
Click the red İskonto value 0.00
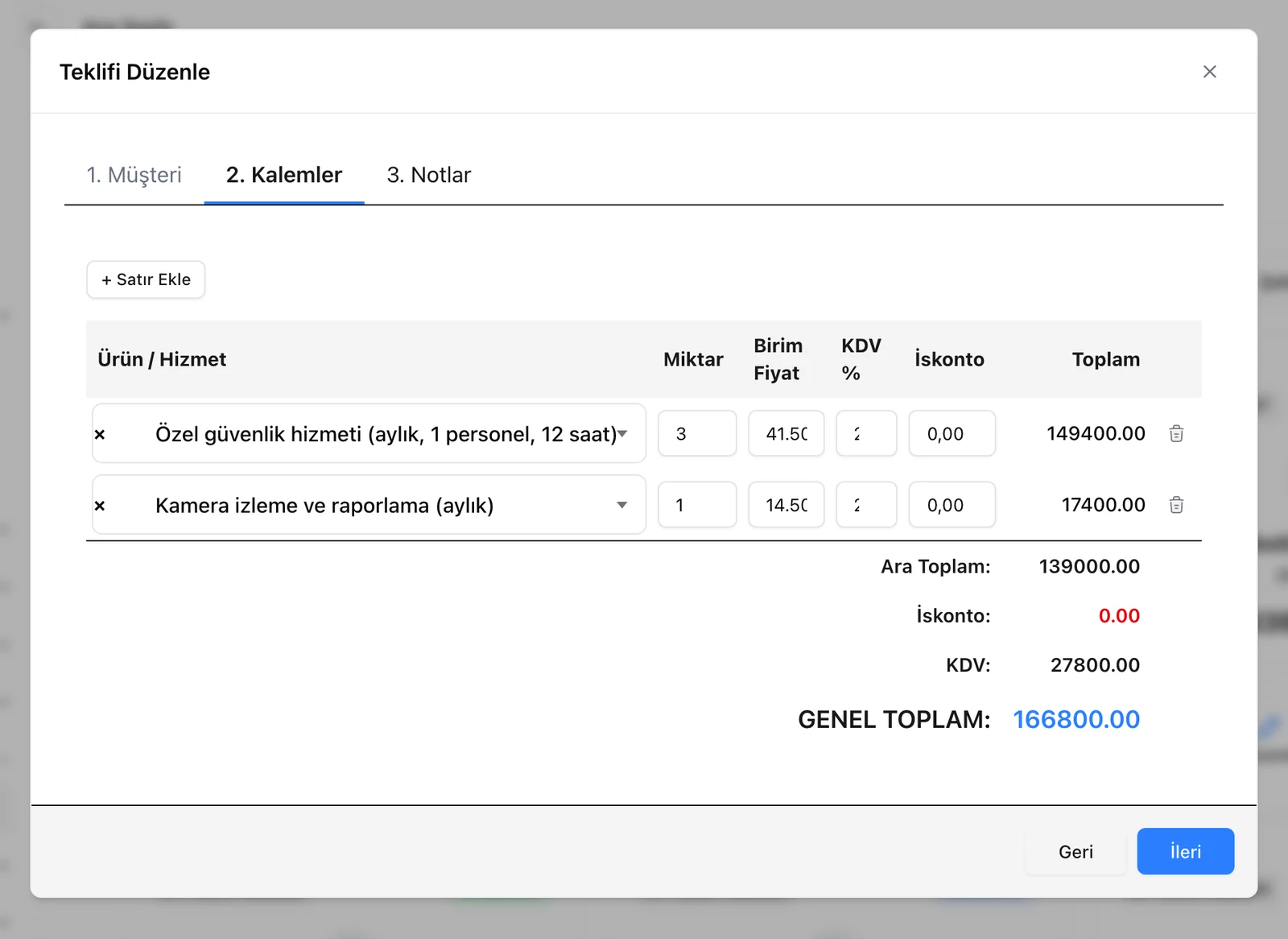(1119, 616)
